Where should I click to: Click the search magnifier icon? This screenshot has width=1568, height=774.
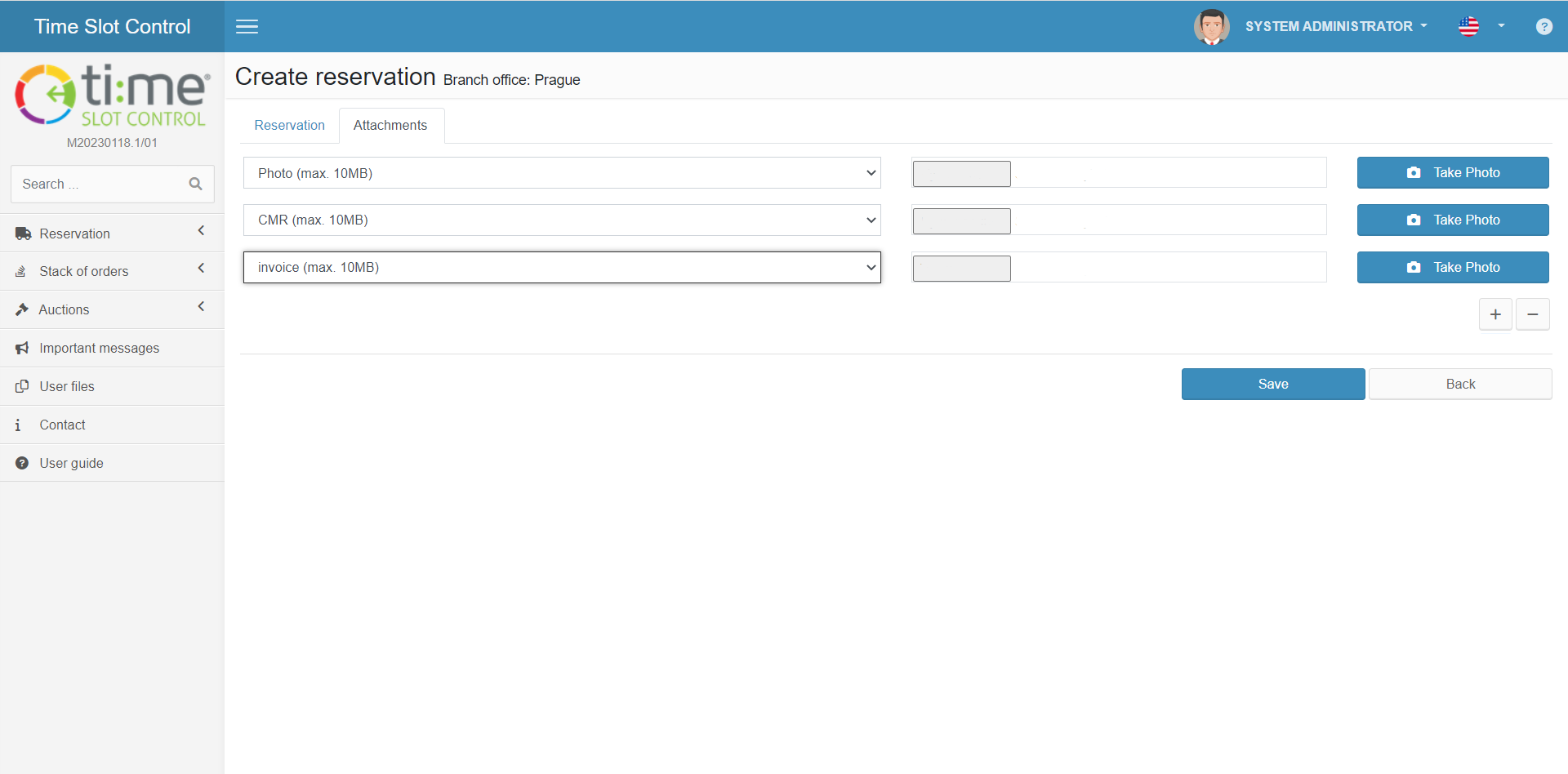point(195,184)
